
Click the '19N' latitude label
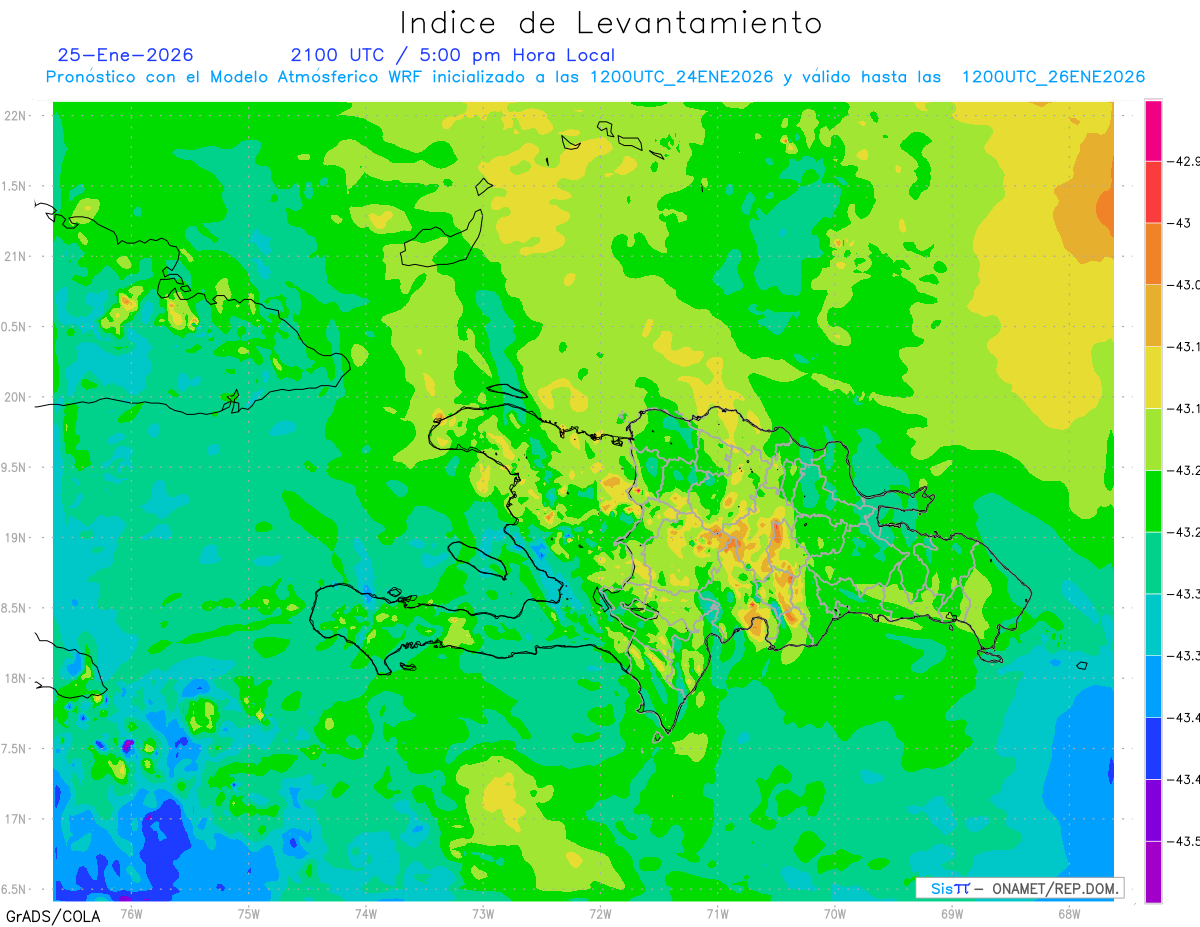tap(16, 538)
